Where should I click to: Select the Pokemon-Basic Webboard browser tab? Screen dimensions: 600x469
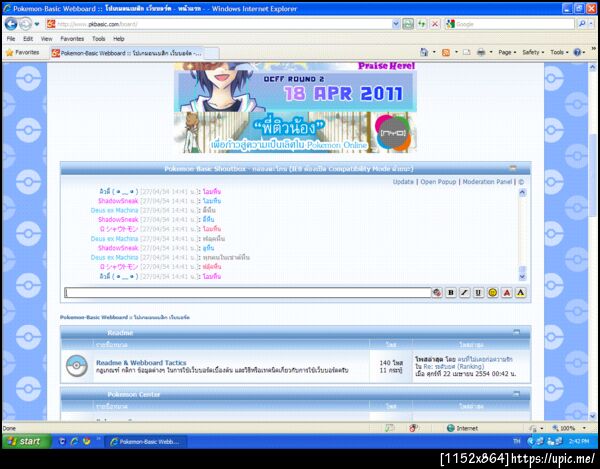point(127,53)
